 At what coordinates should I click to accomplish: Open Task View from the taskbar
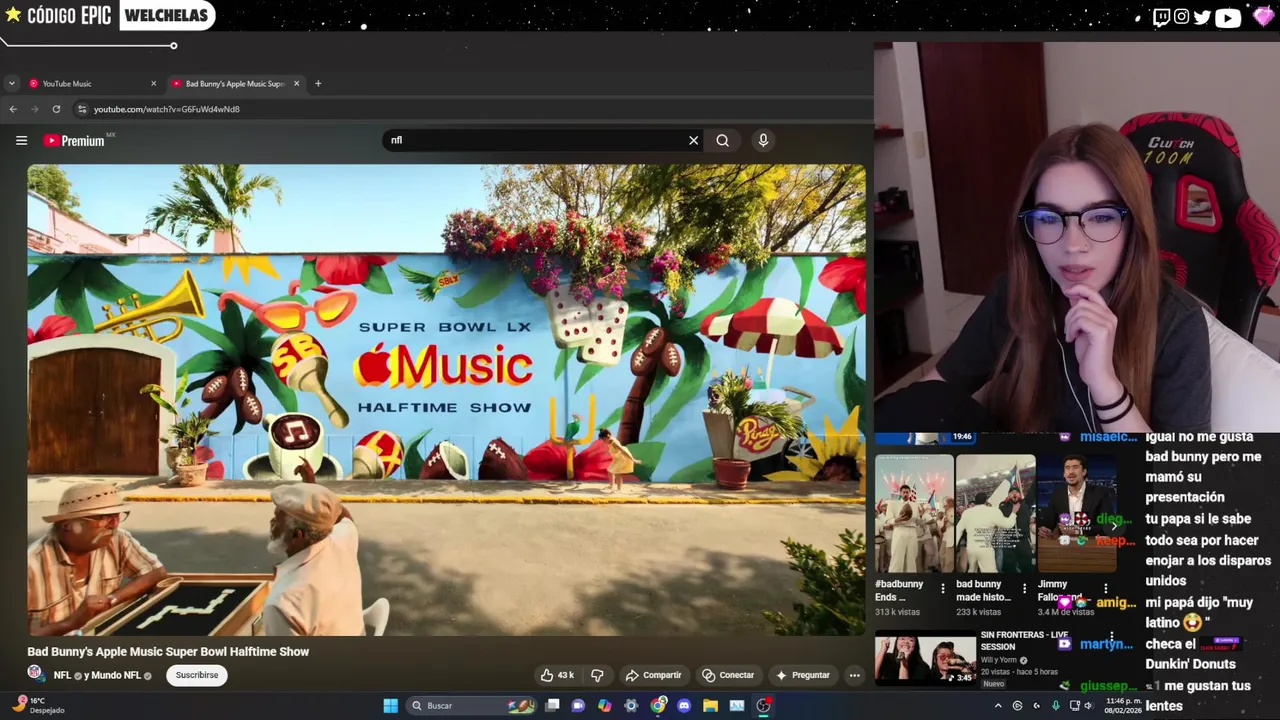pos(552,706)
